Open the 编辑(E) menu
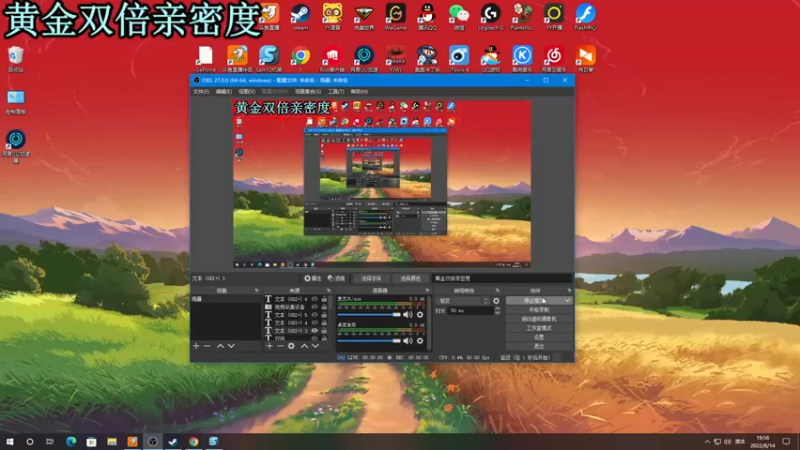This screenshot has width=800, height=450. tap(223, 92)
